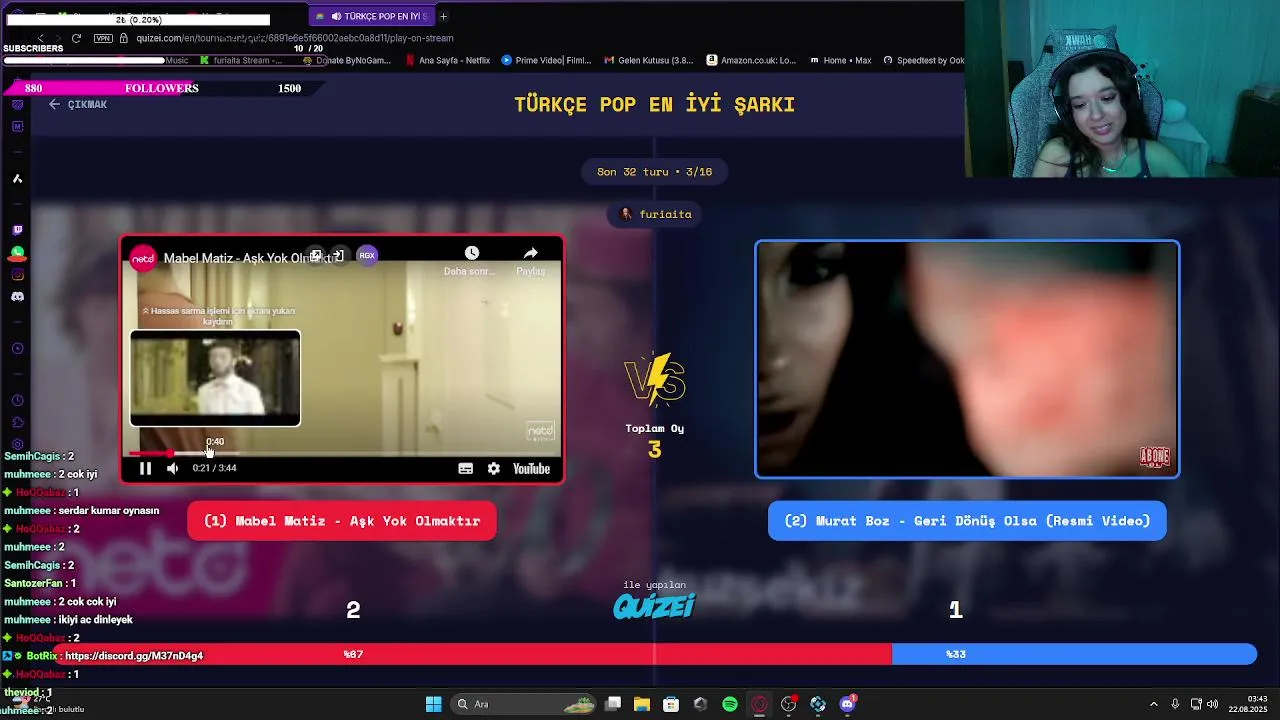Click the Quizei logo
This screenshot has height=720, width=1280.
coord(654,606)
